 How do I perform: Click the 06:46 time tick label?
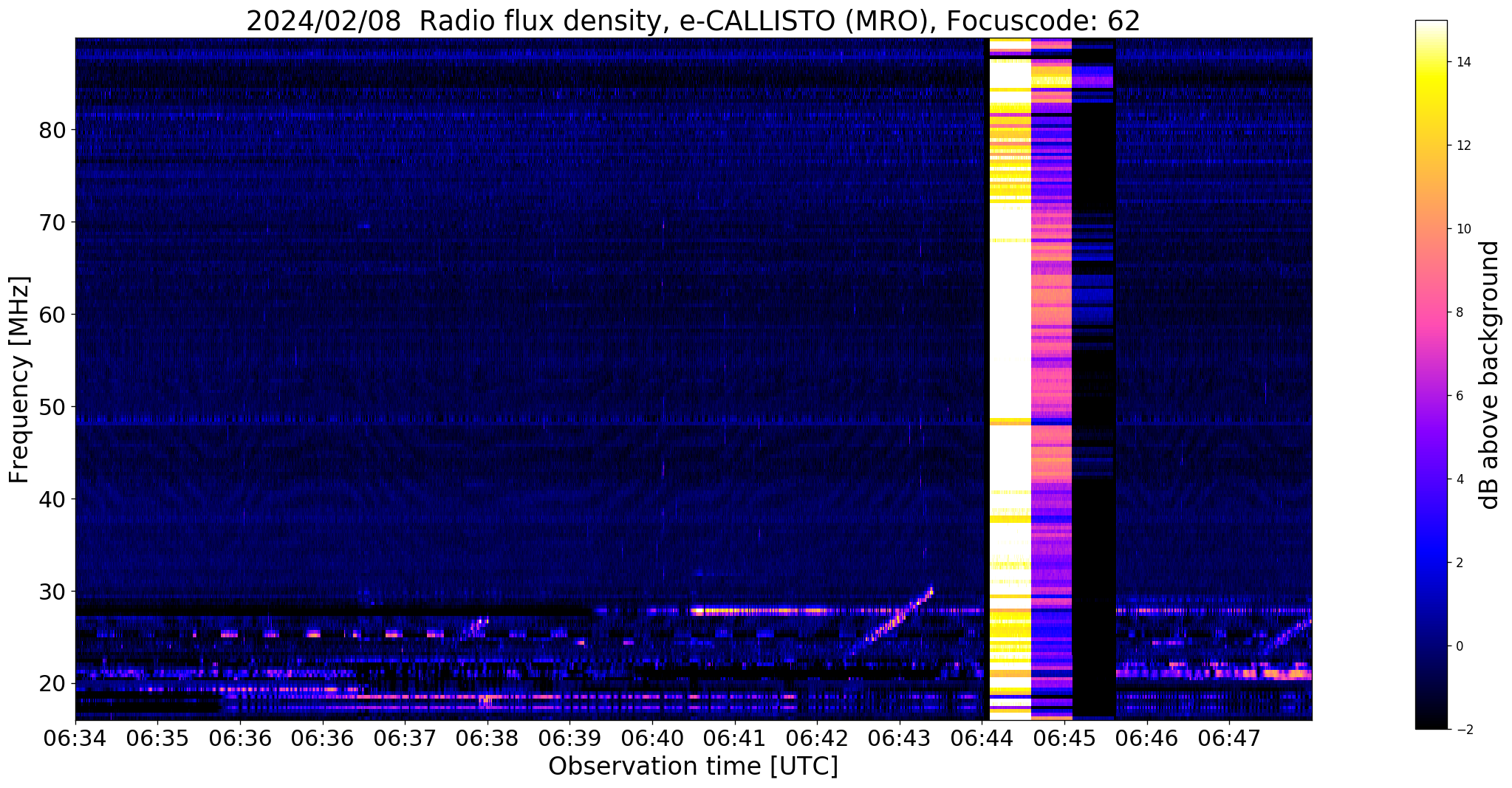pyautogui.click(x=1147, y=737)
